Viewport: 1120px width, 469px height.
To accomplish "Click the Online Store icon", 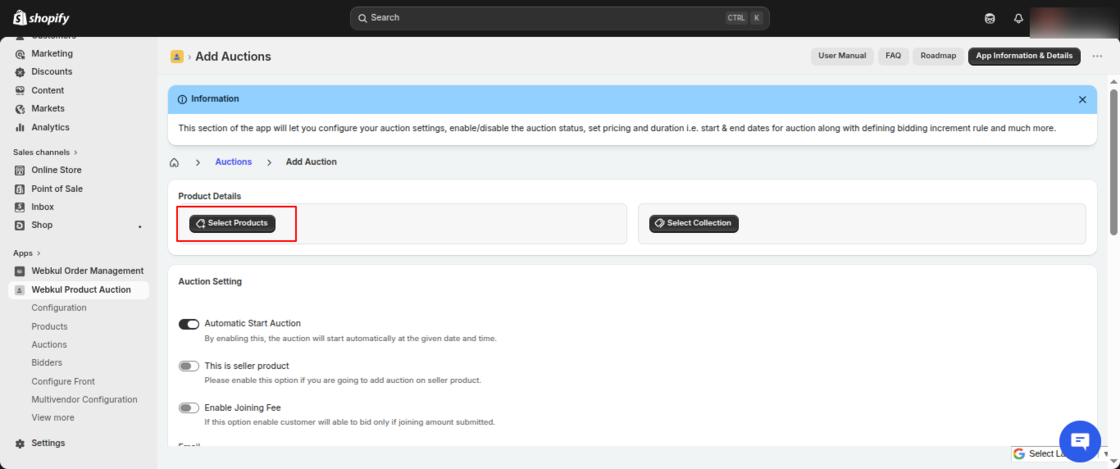I will point(19,171).
